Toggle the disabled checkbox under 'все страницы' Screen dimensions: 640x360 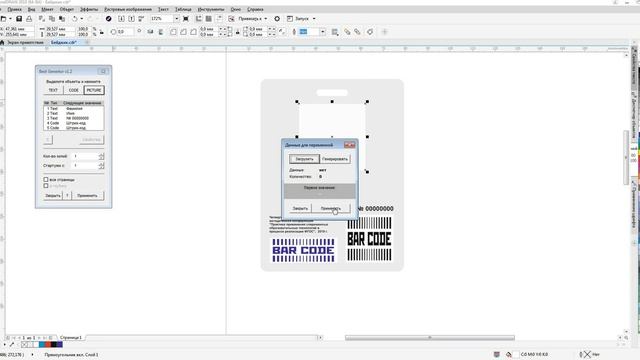click(46, 186)
